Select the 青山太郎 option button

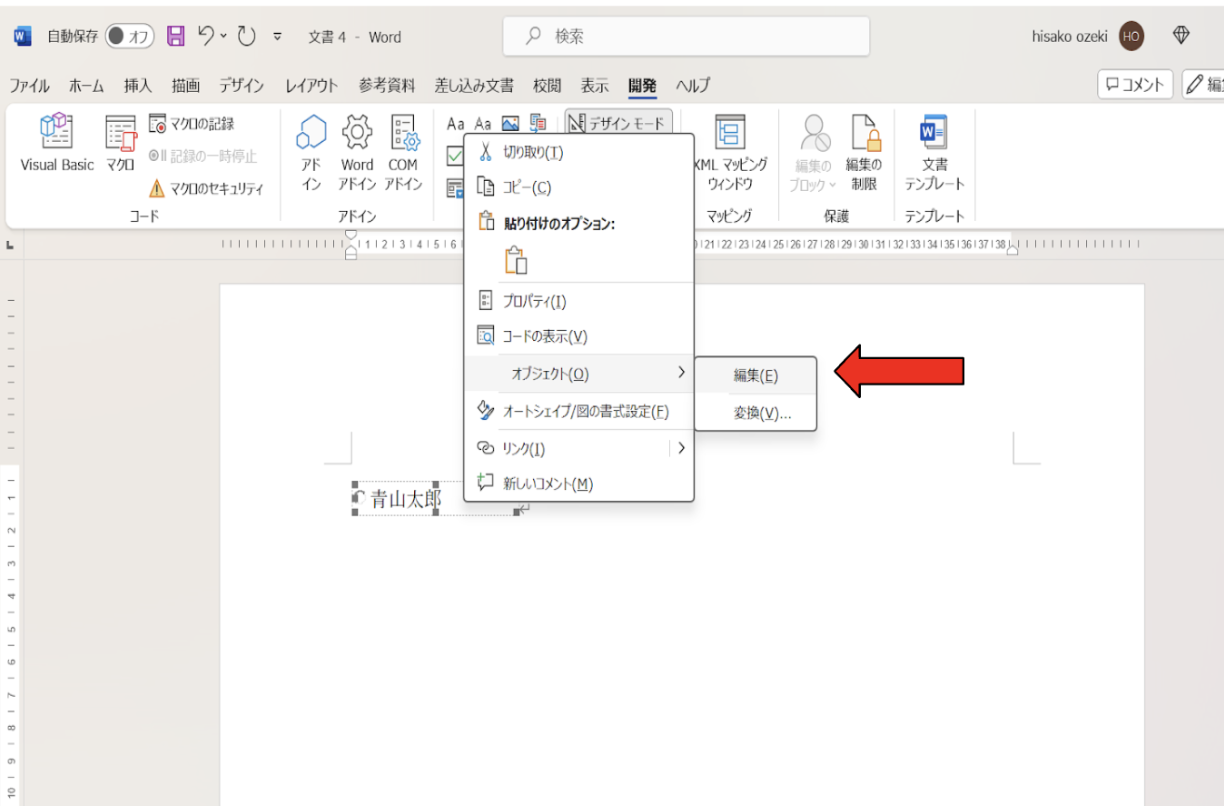359,498
